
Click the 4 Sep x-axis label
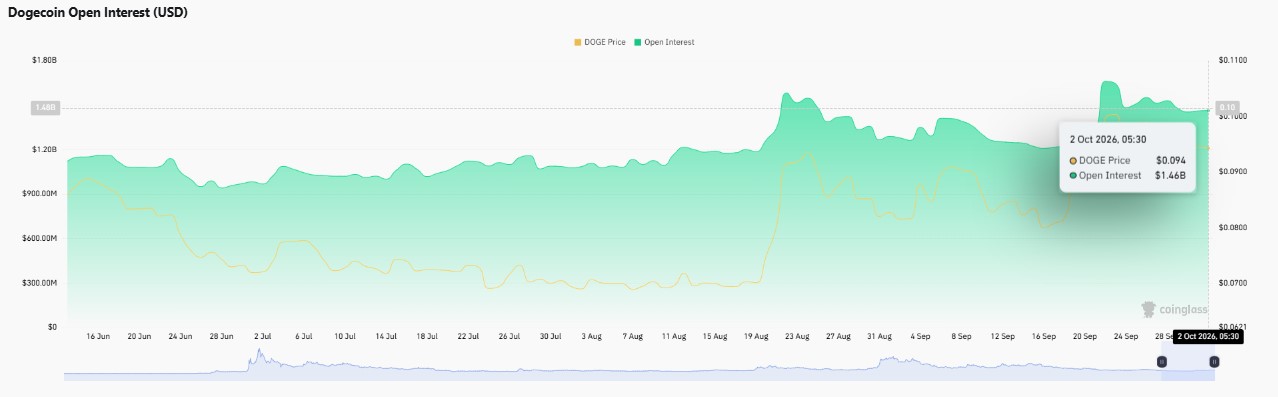click(x=920, y=337)
